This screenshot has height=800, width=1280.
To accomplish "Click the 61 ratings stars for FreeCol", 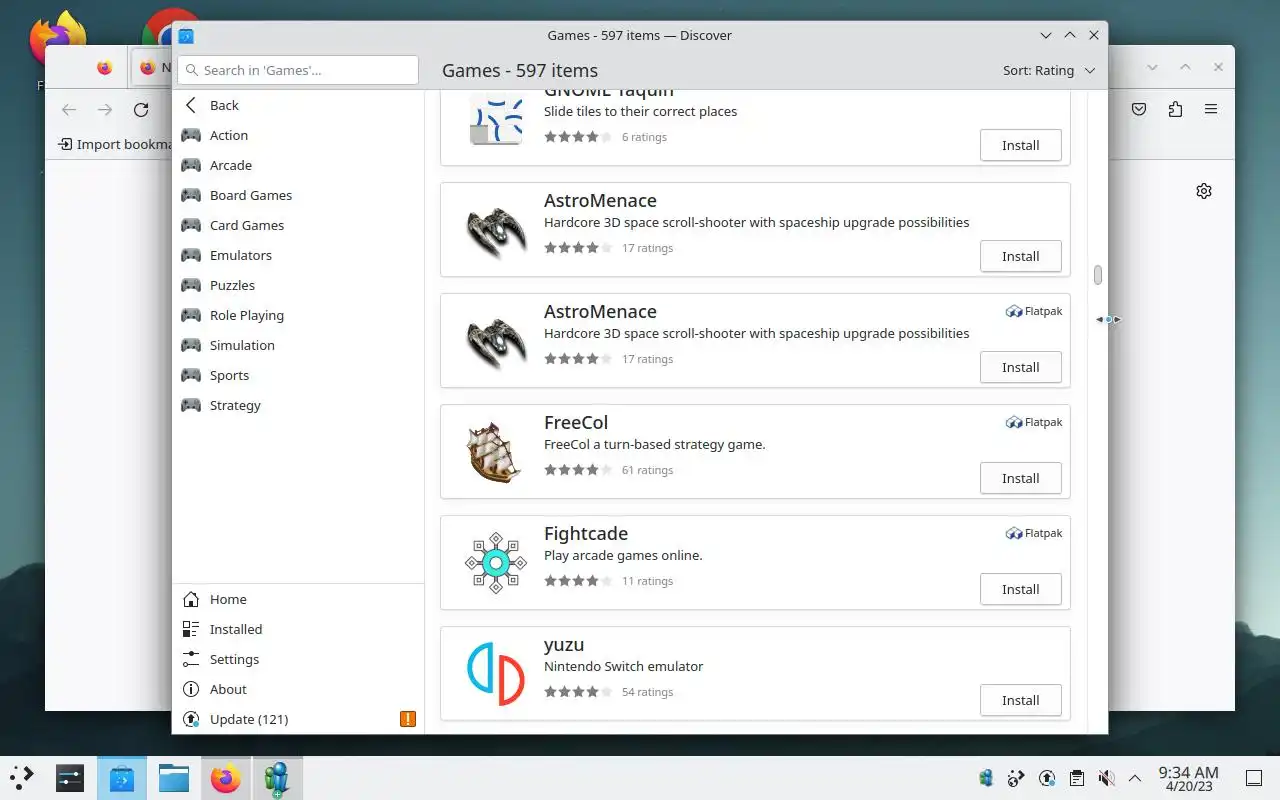I will coord(578,470).
